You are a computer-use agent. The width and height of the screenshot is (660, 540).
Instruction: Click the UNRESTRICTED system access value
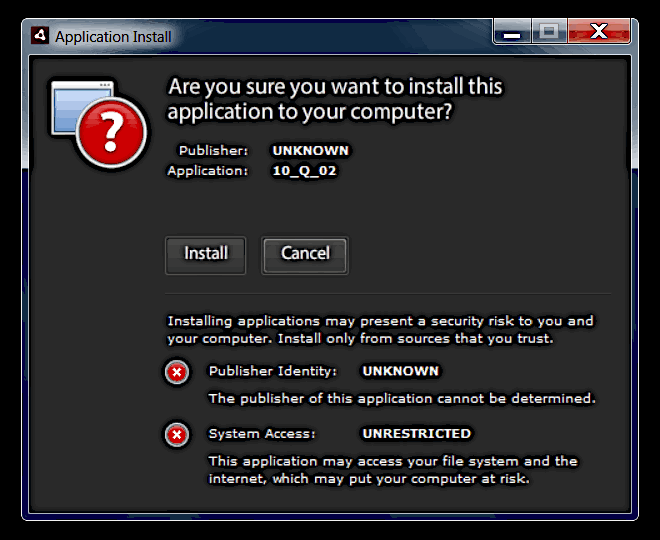(417, 434)
